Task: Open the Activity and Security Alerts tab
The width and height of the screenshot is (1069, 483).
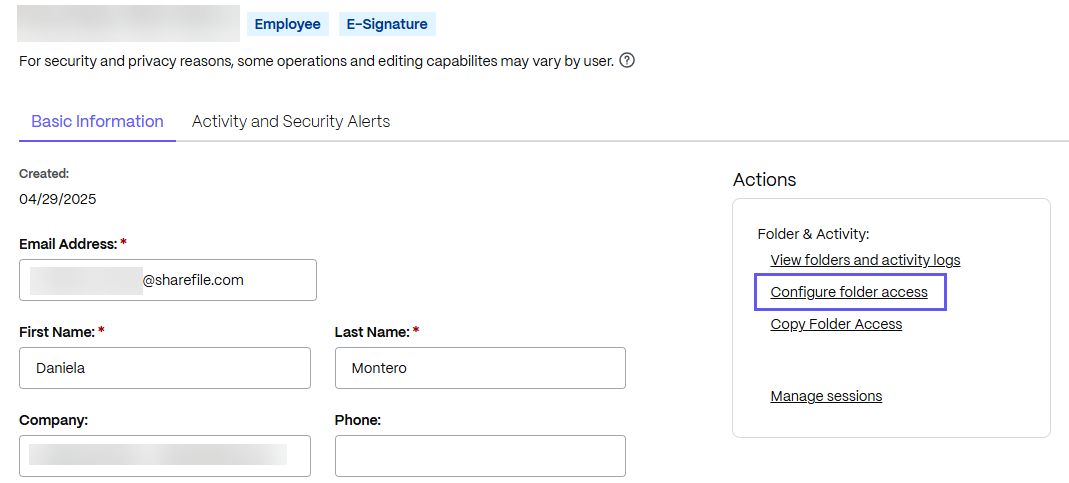Action: tap(291, 122)
